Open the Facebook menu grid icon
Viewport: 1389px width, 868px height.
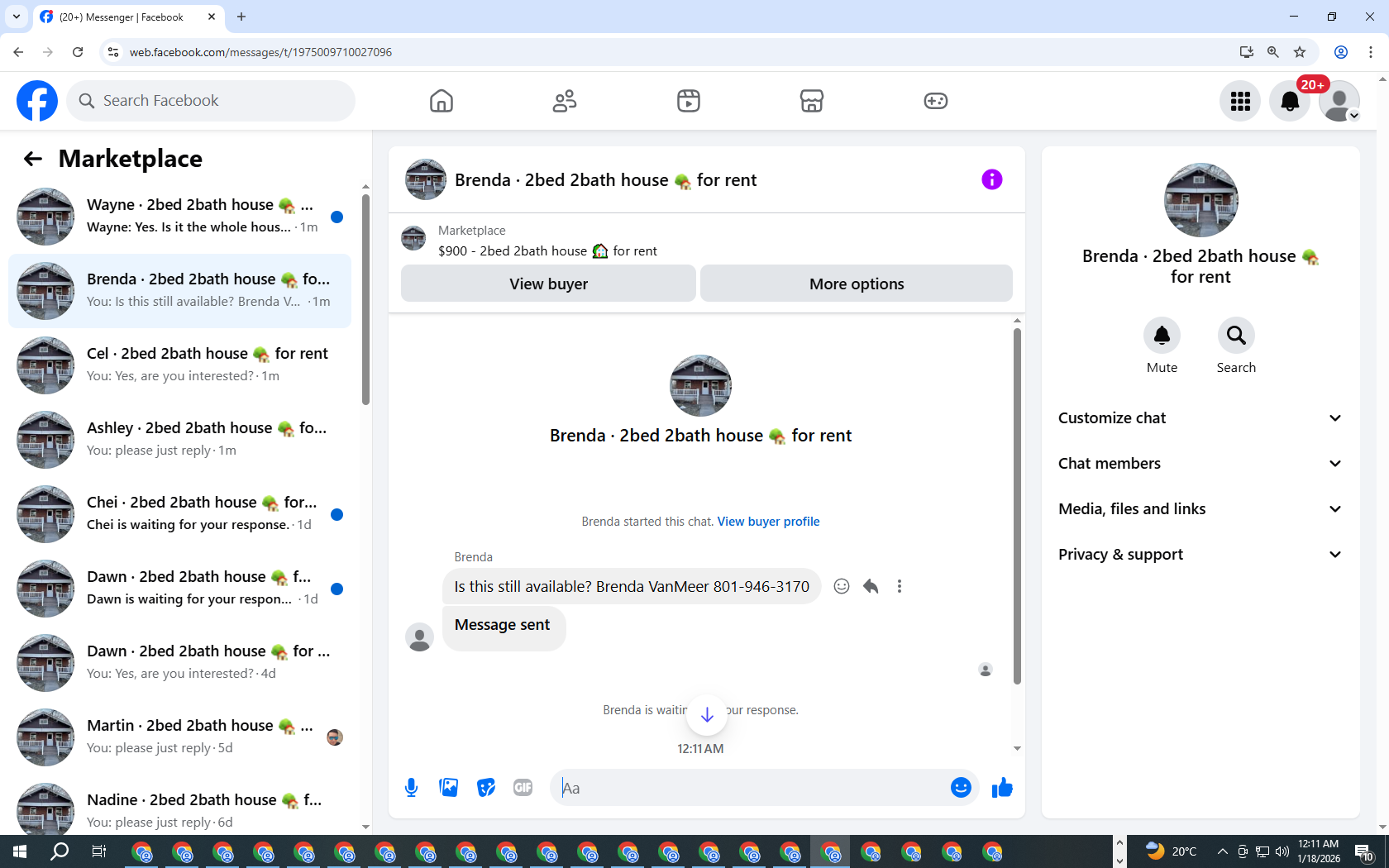[1240, 101]
